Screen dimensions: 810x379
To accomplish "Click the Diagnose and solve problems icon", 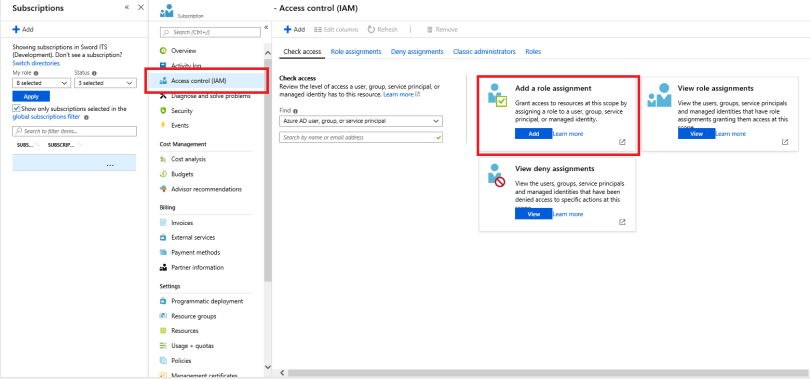I will 163,96.
